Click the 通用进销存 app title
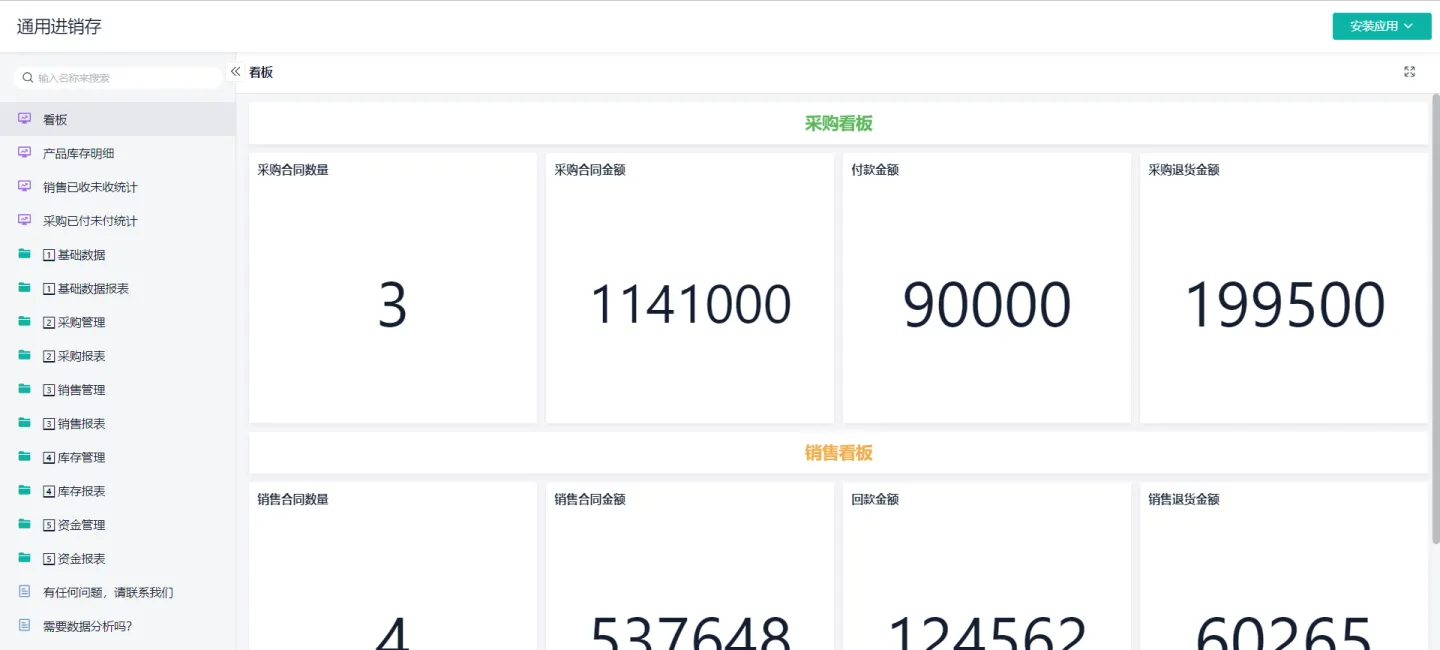Image resolution: width=1440 pixels, height=650 pixels. pyautogui.click(x=59, y=27)
